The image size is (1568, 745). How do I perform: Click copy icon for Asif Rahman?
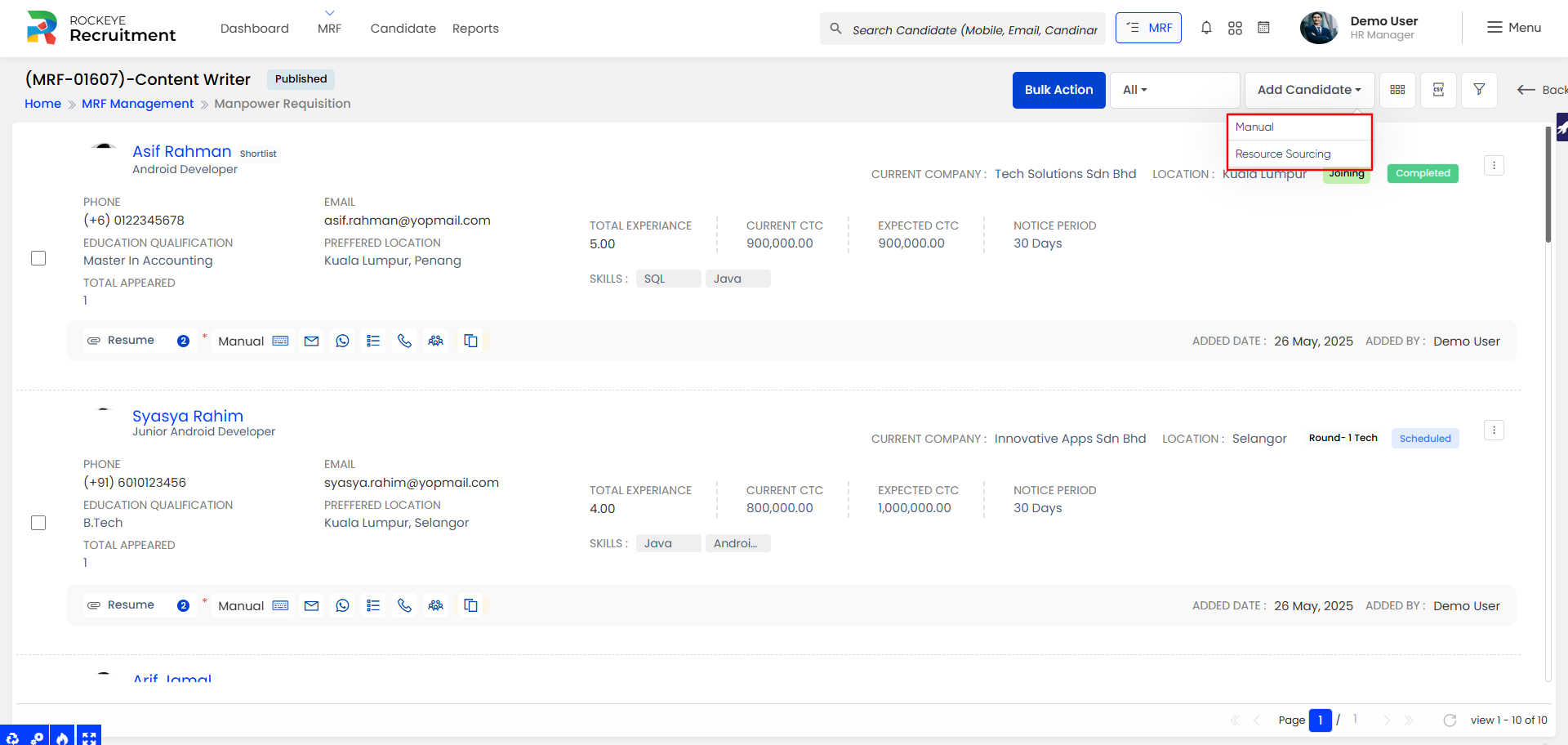pos(470,341)
